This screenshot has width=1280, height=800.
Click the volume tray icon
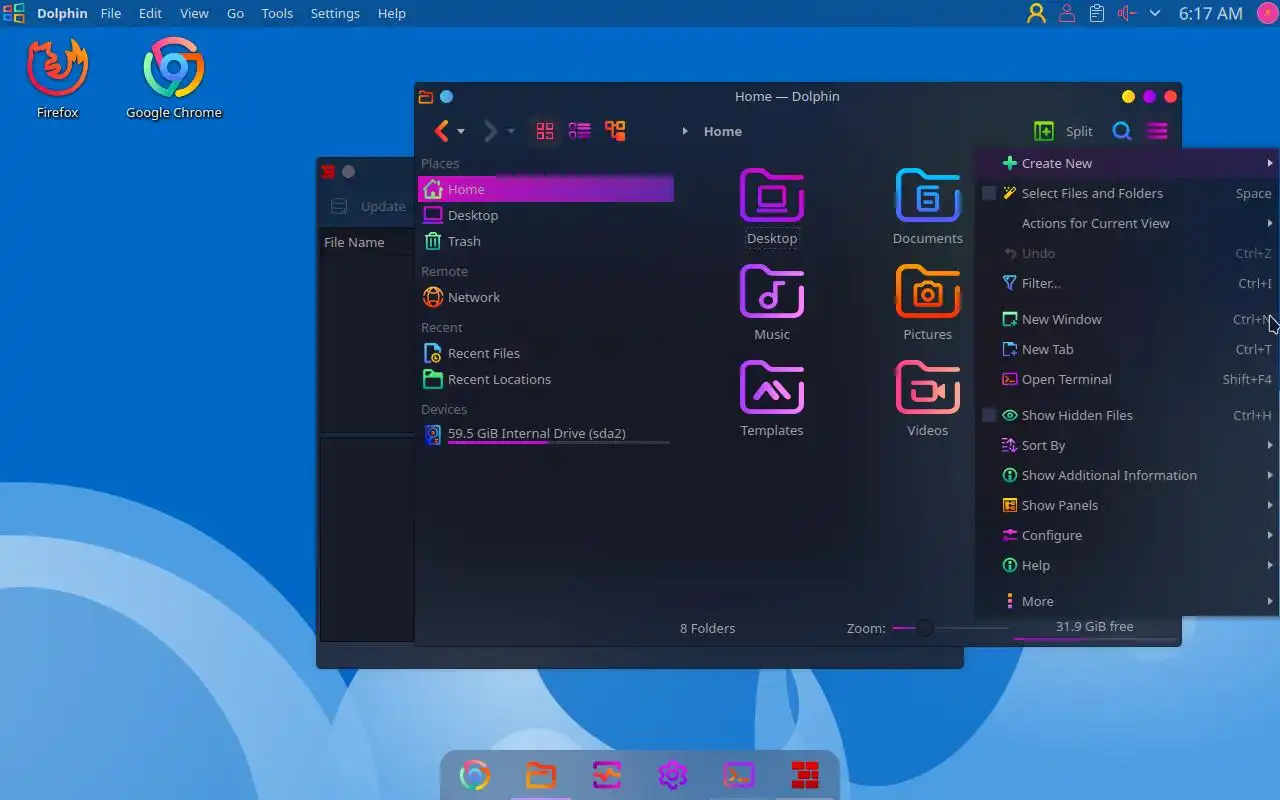click(1126, 13)
